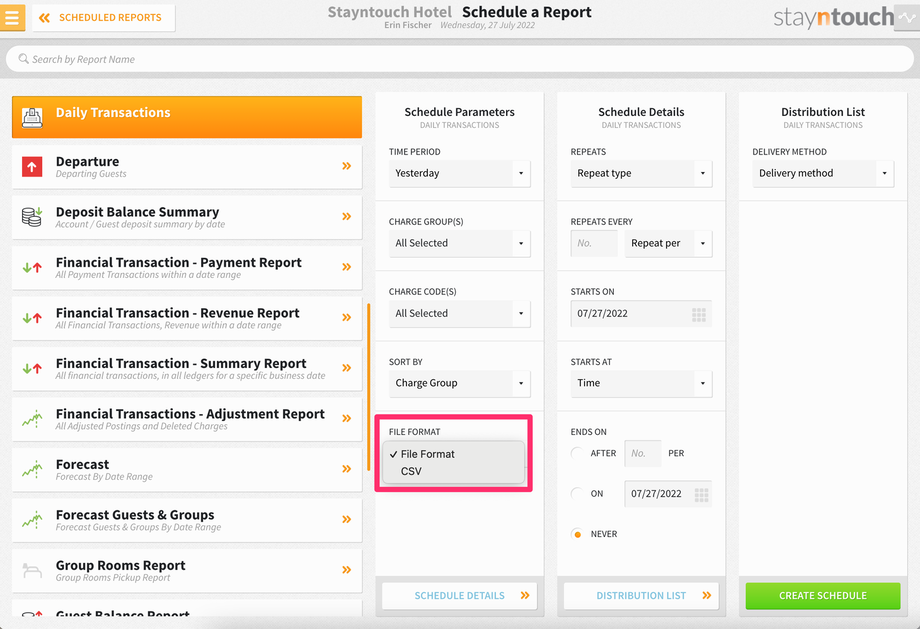Select the NEVER radio button
920x629 pixels.
pyautogui.click(x=577, y=534)
